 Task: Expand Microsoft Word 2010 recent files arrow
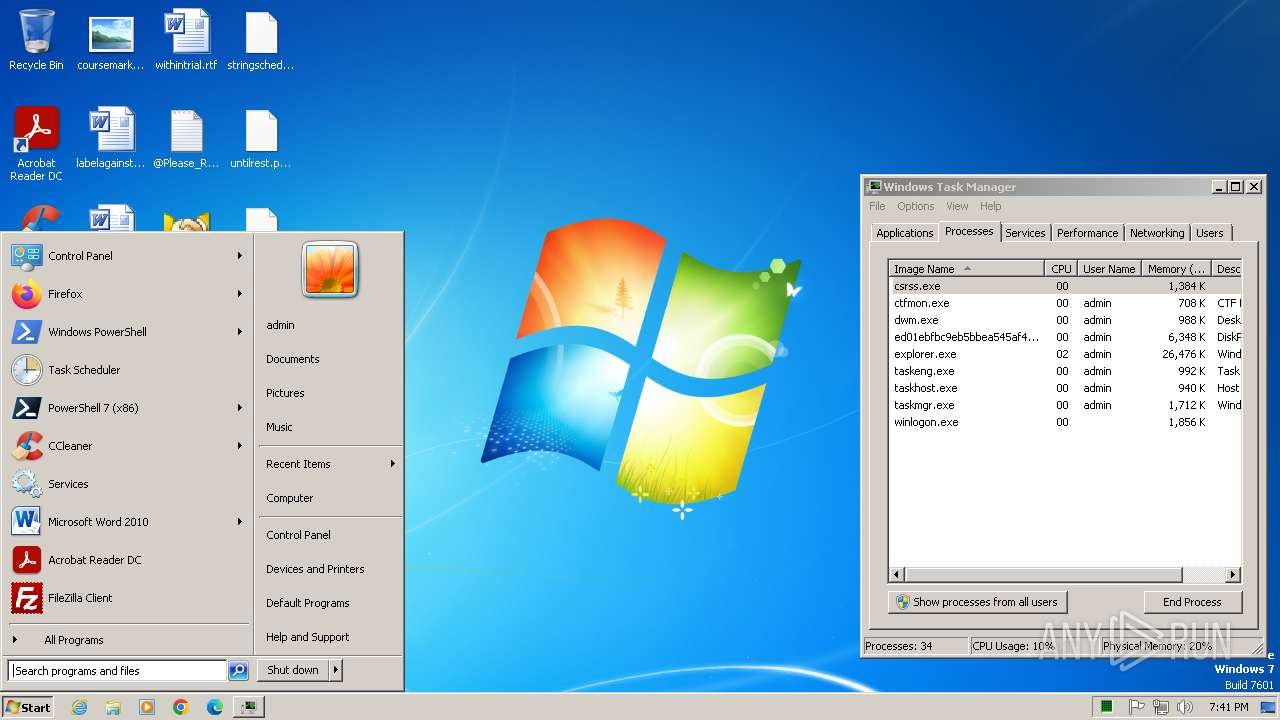(240, 522)
